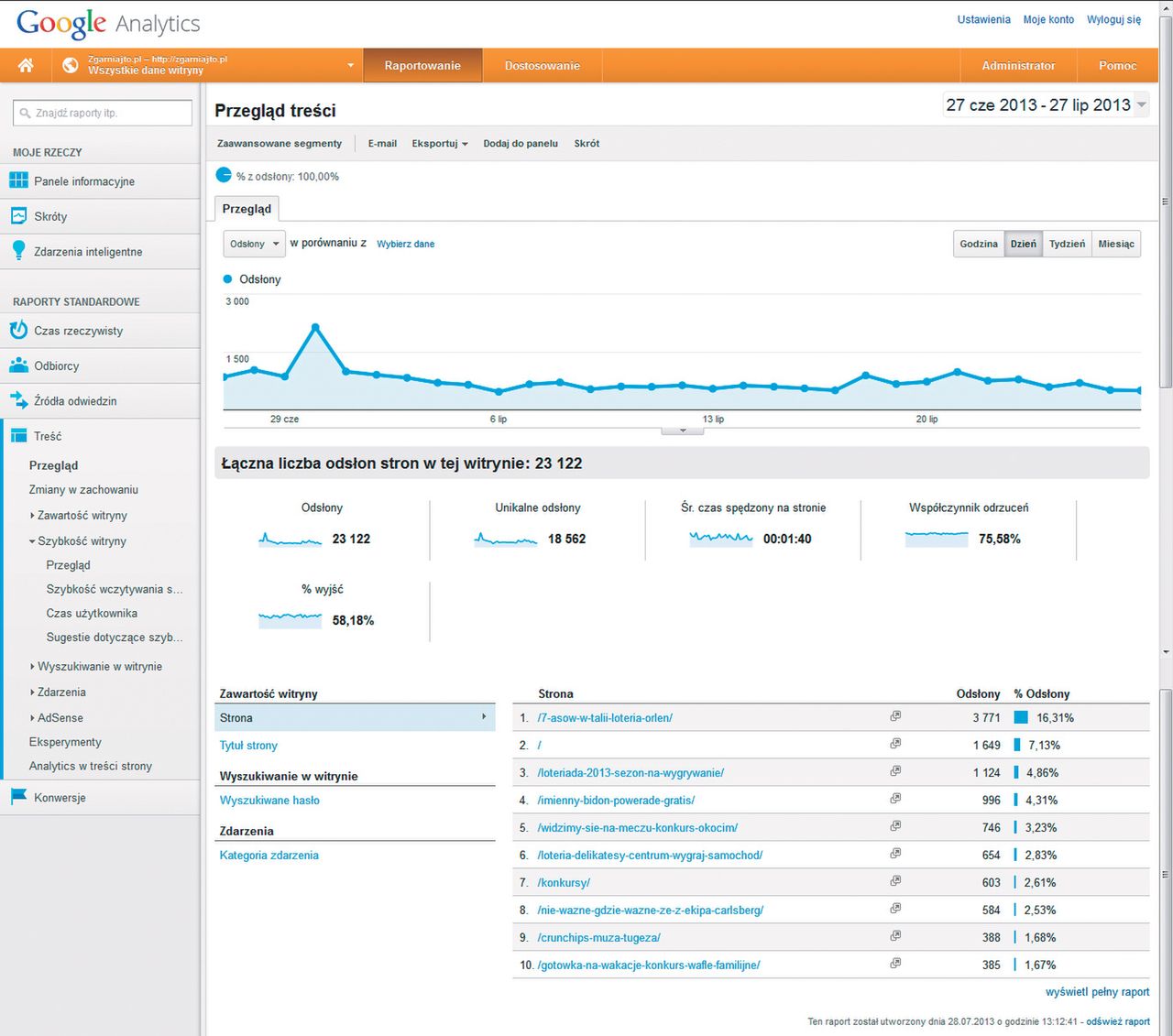Click the Źródła odwiedzin arrows icon

click(18, 400)
